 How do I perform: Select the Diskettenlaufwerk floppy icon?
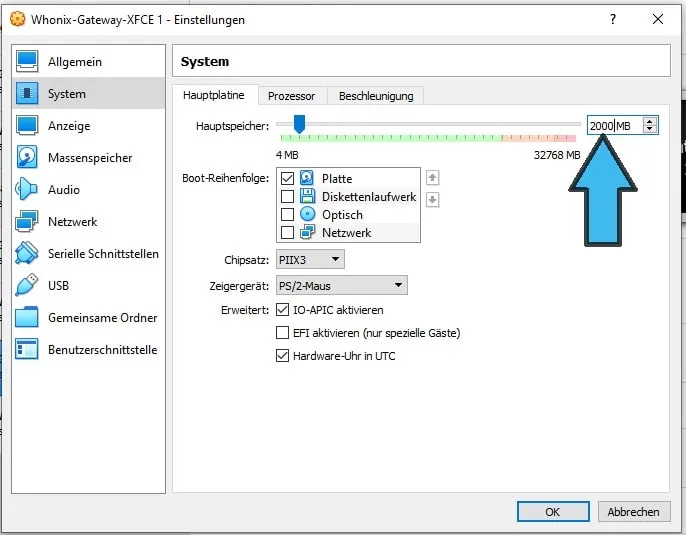pyautogui.click(x=307, y=196)
